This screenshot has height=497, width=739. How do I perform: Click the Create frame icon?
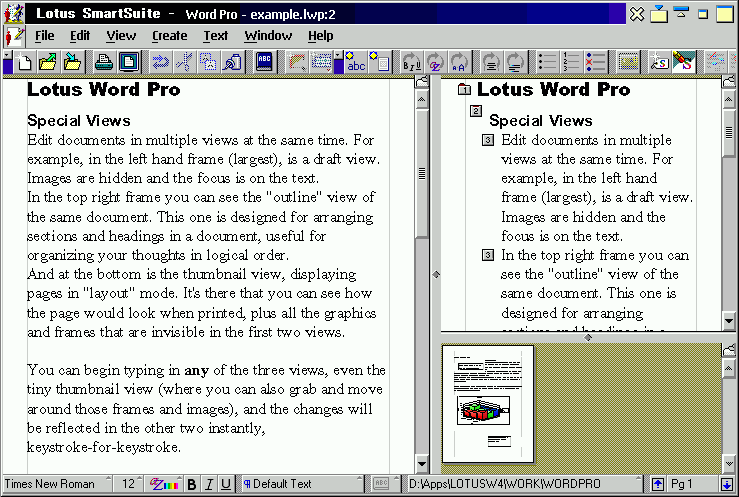297,62
